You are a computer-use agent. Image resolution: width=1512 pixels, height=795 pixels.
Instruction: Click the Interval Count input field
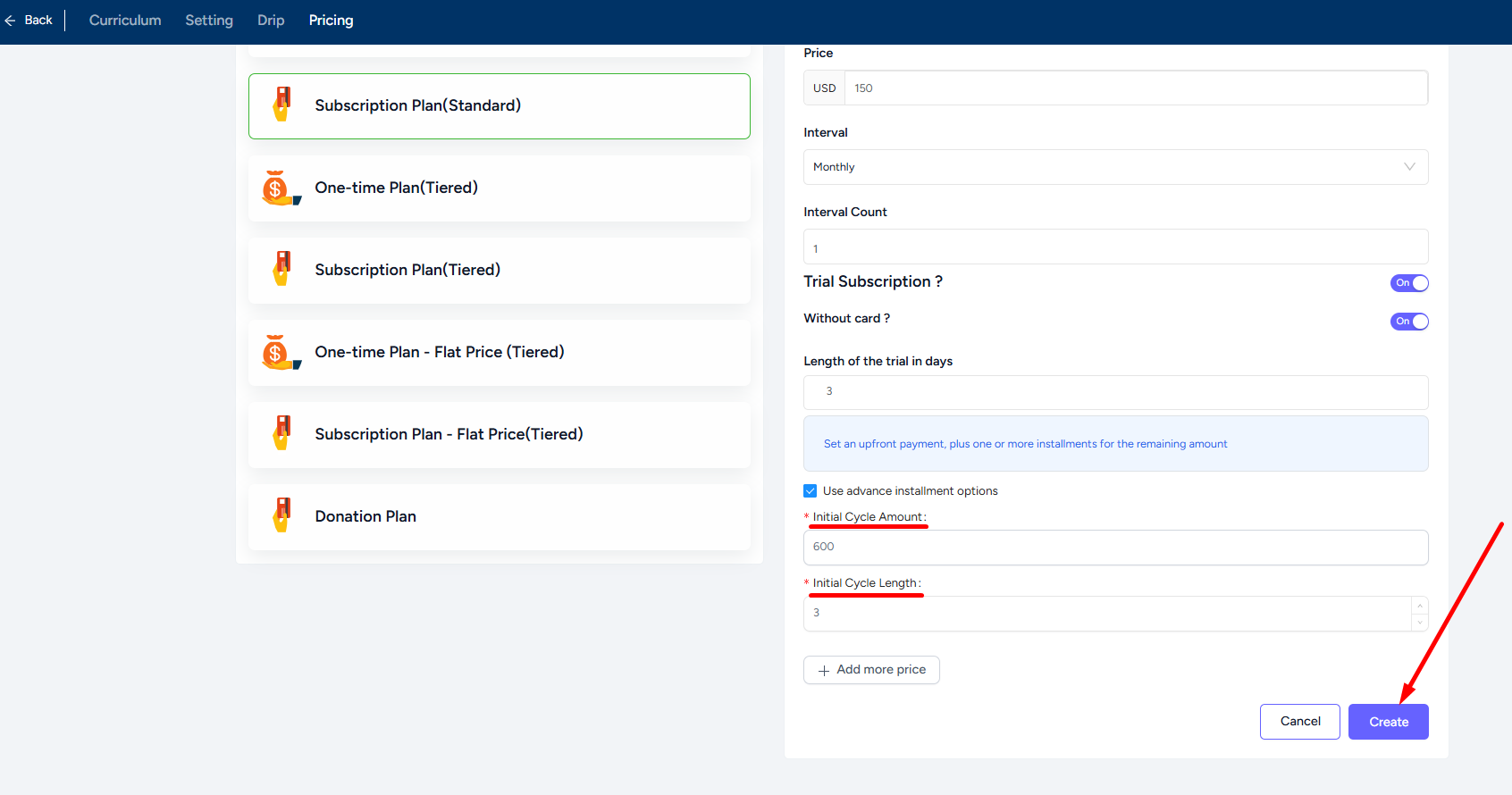click(x=1115, y=247)
